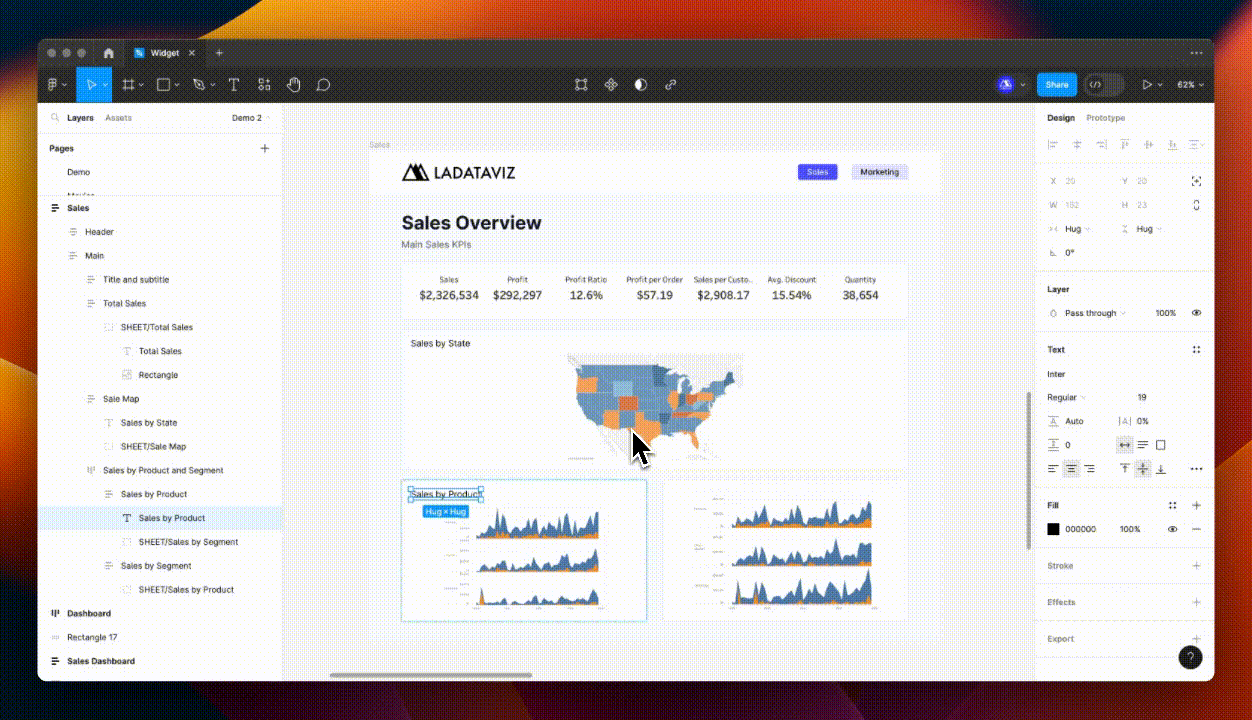
Task: Toggle constrain proportions link icon
Action: [x=1196, y=205]
